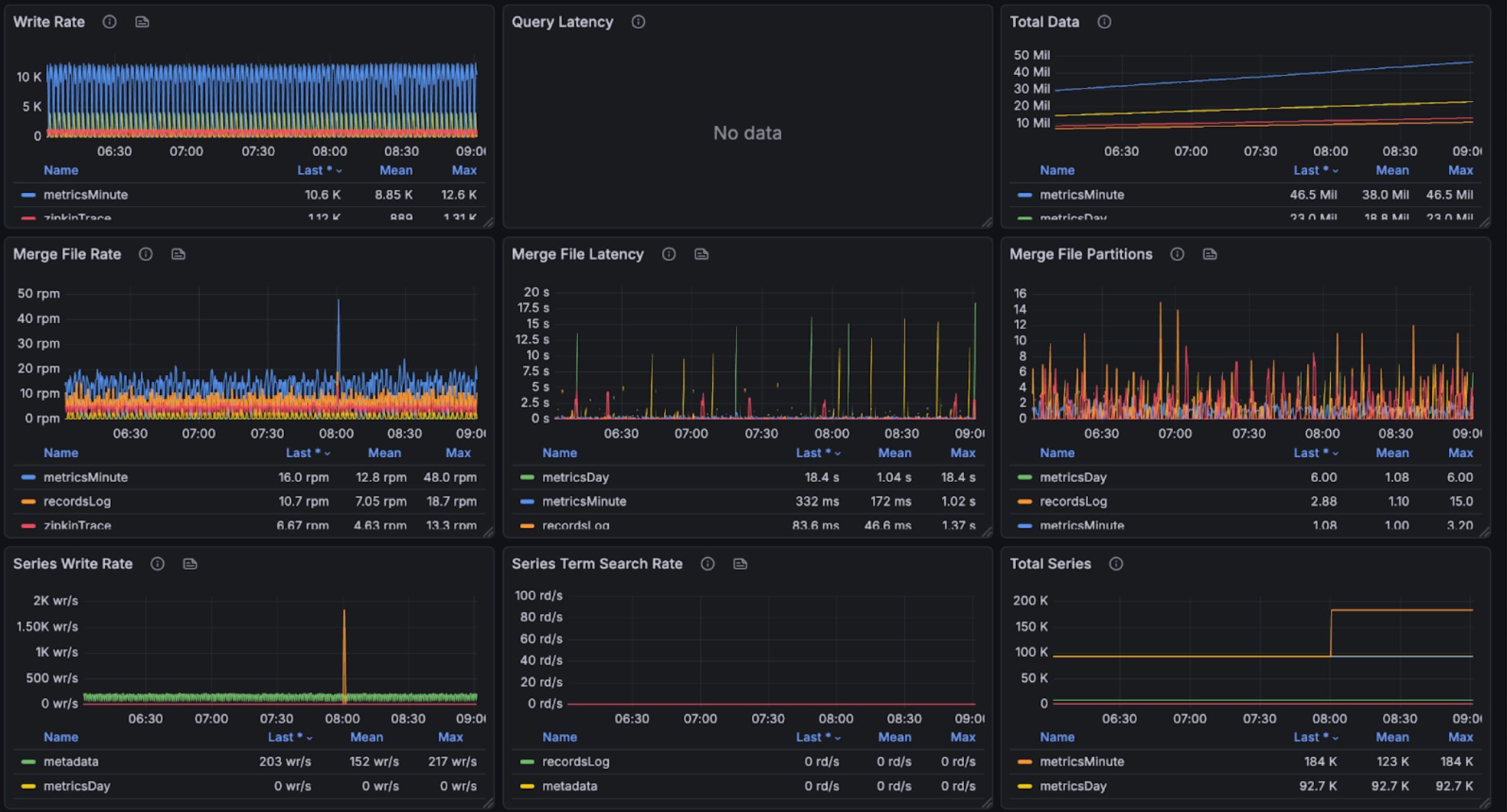Toggle metadata series in Series Write Rate legend

(70, 762)
